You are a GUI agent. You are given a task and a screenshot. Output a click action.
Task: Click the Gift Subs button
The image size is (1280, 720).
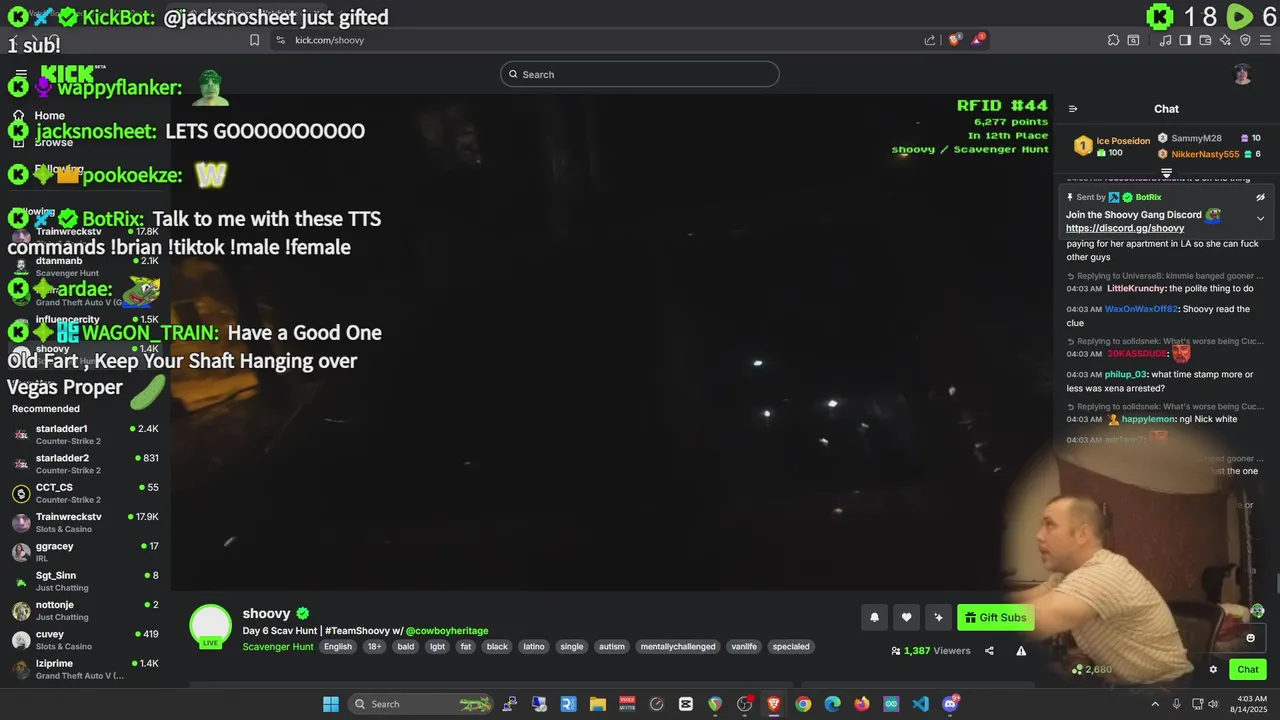coord(995,617)
